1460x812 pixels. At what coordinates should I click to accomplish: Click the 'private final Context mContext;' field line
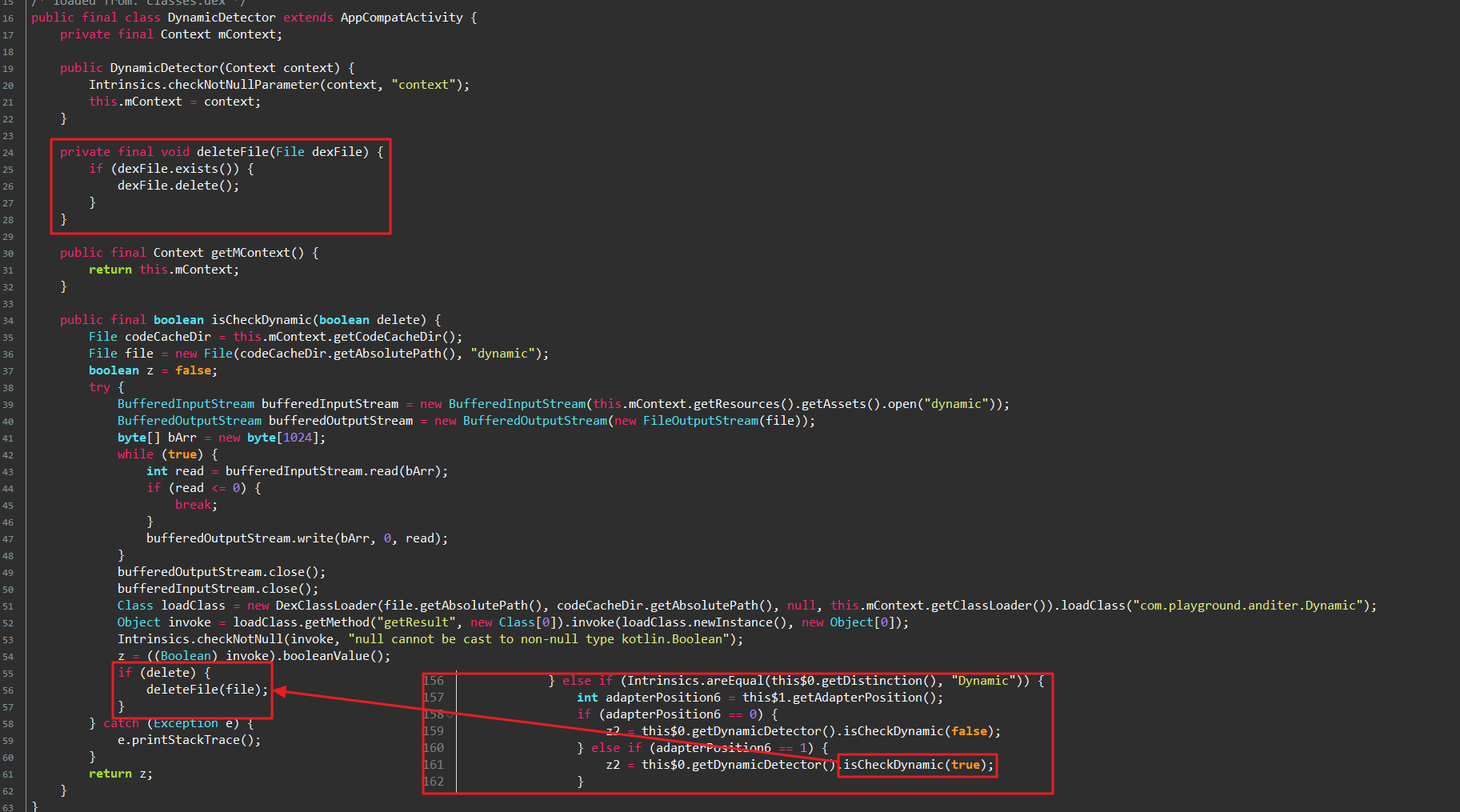click(171, 34)
